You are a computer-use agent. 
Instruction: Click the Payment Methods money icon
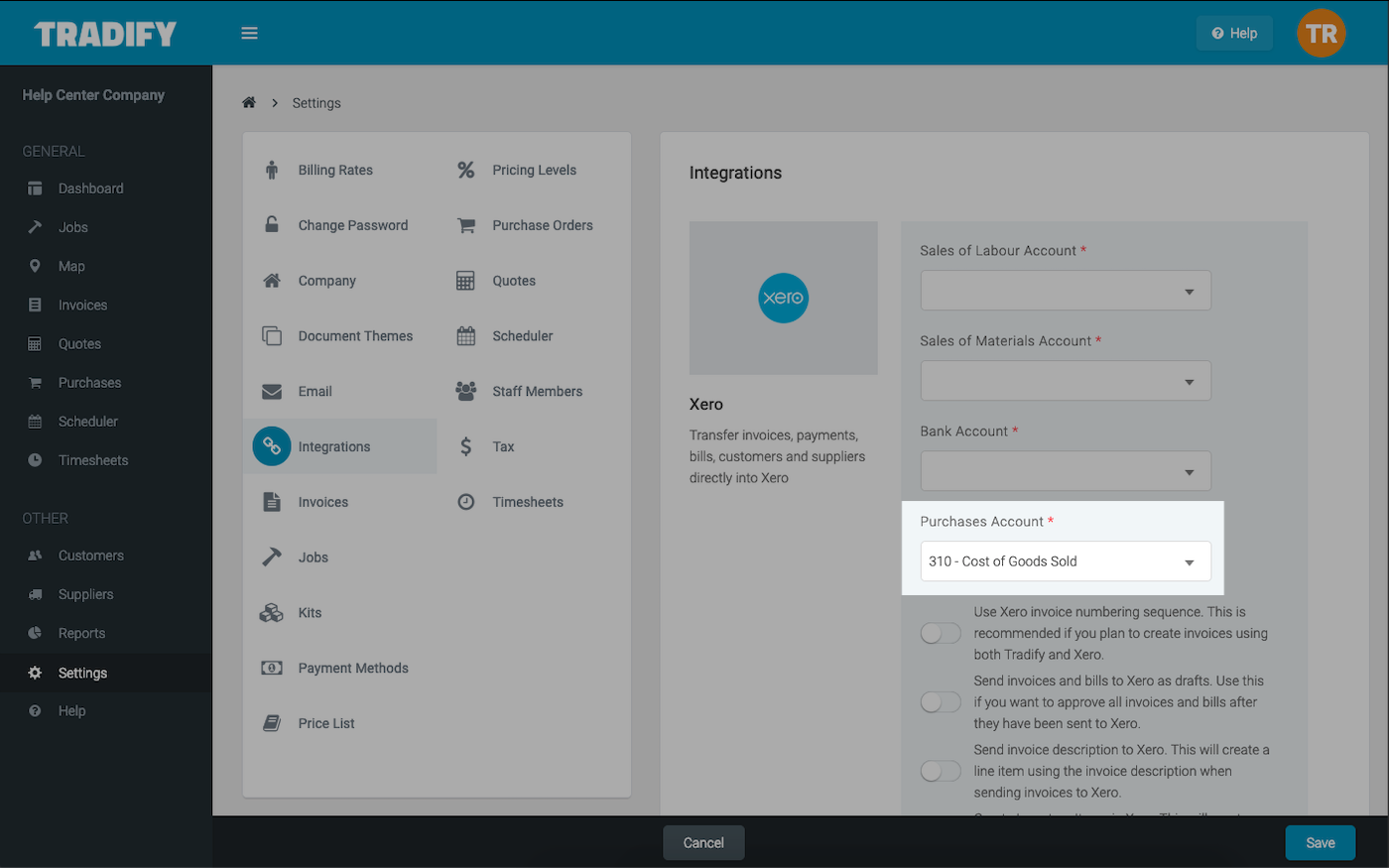(272, 668)
